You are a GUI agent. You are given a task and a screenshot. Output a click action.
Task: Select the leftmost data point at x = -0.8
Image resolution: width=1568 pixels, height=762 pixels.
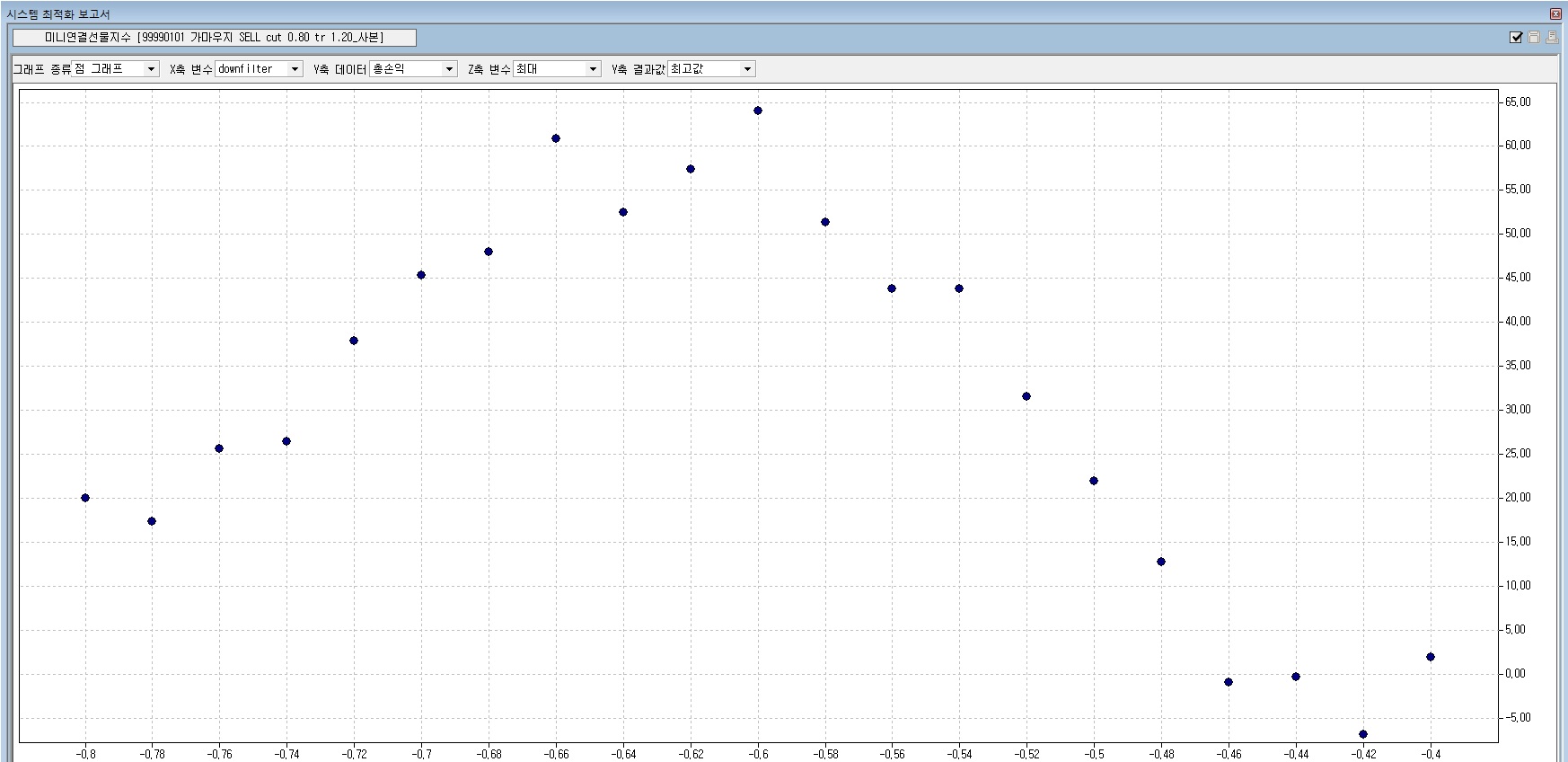85,498
